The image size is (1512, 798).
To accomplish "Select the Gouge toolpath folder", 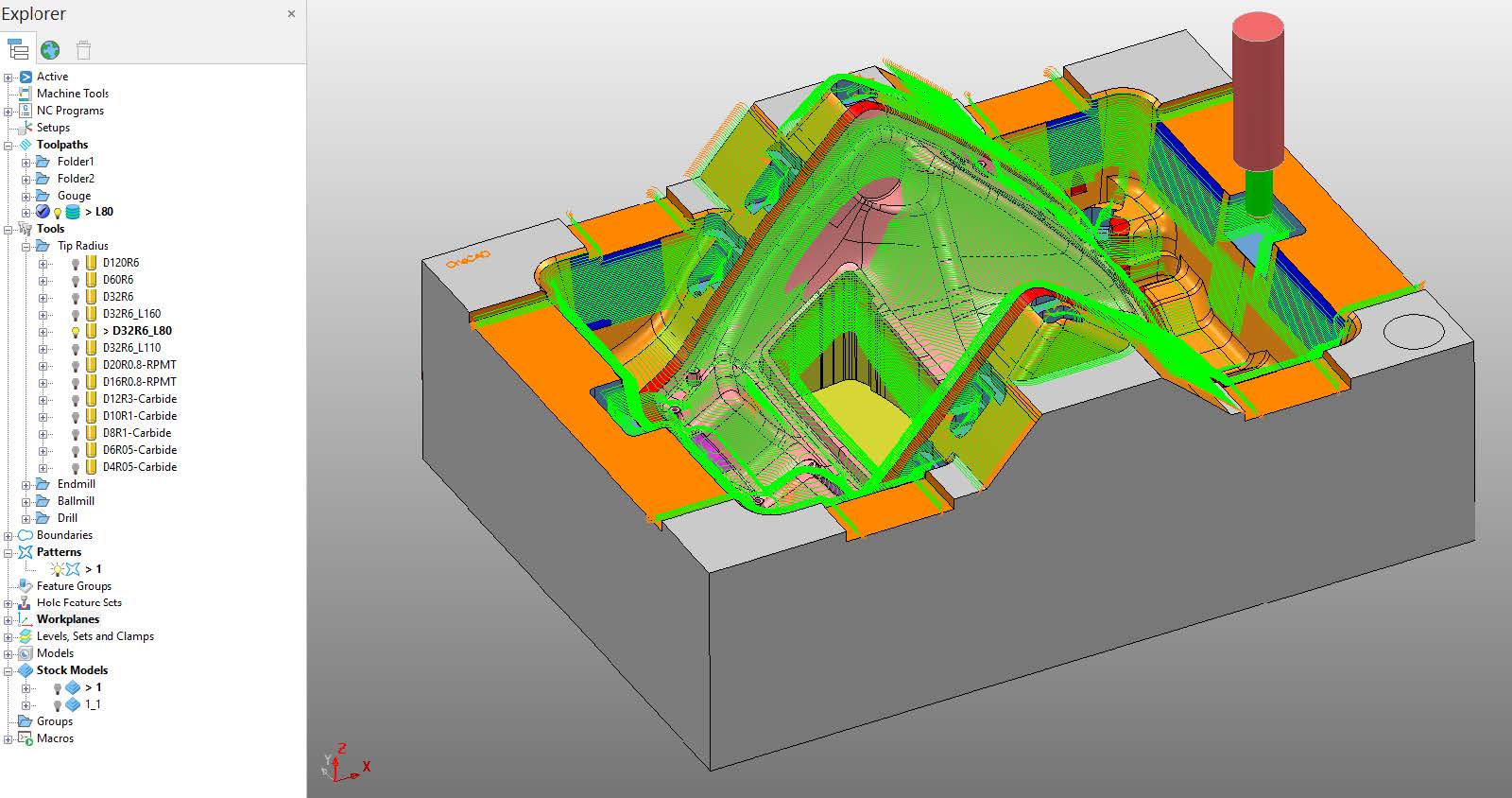I will [74, 196].
